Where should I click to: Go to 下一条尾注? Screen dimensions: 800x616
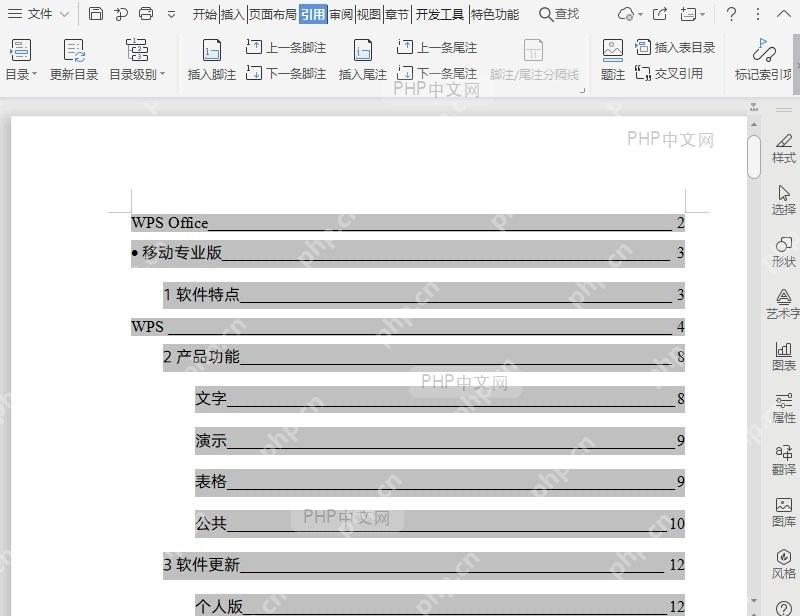coord(437,73)
